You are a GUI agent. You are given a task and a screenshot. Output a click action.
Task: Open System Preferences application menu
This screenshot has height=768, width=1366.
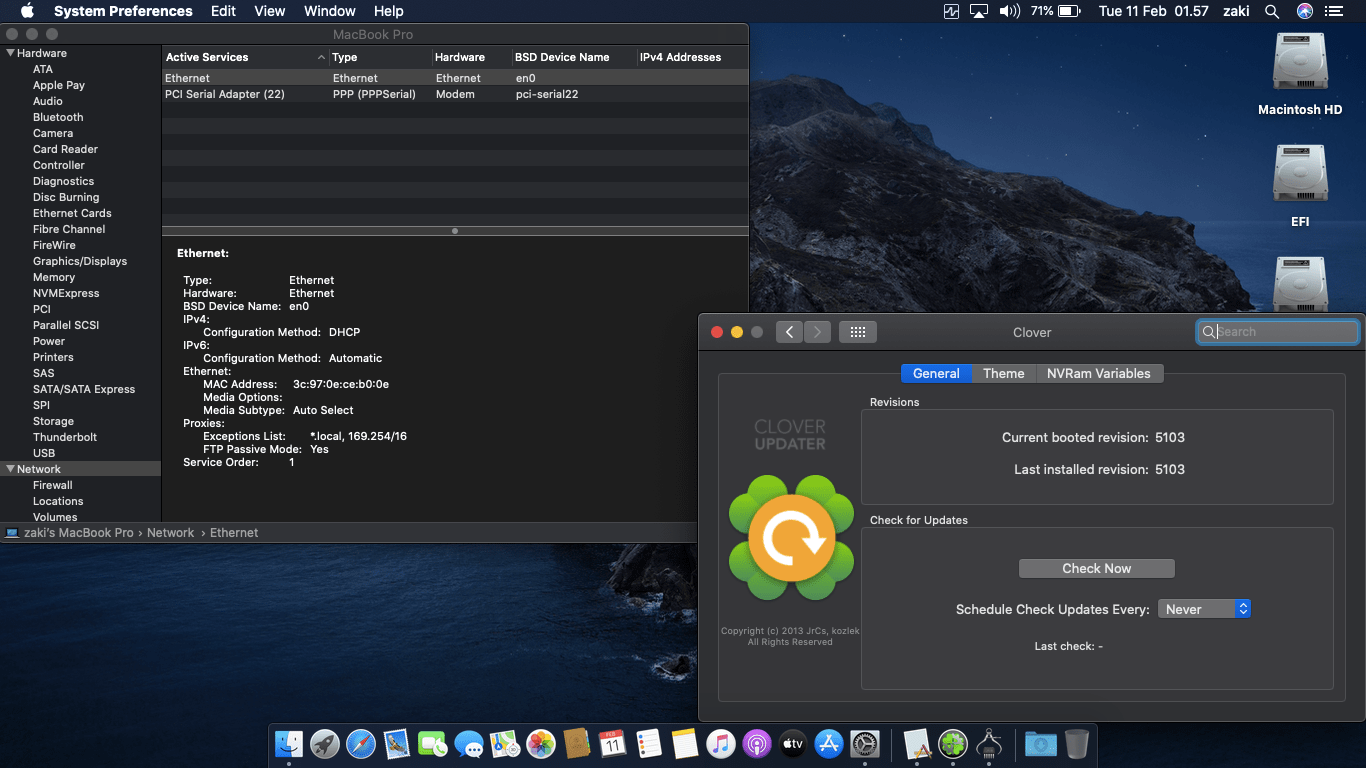click(x=123, y=11)
